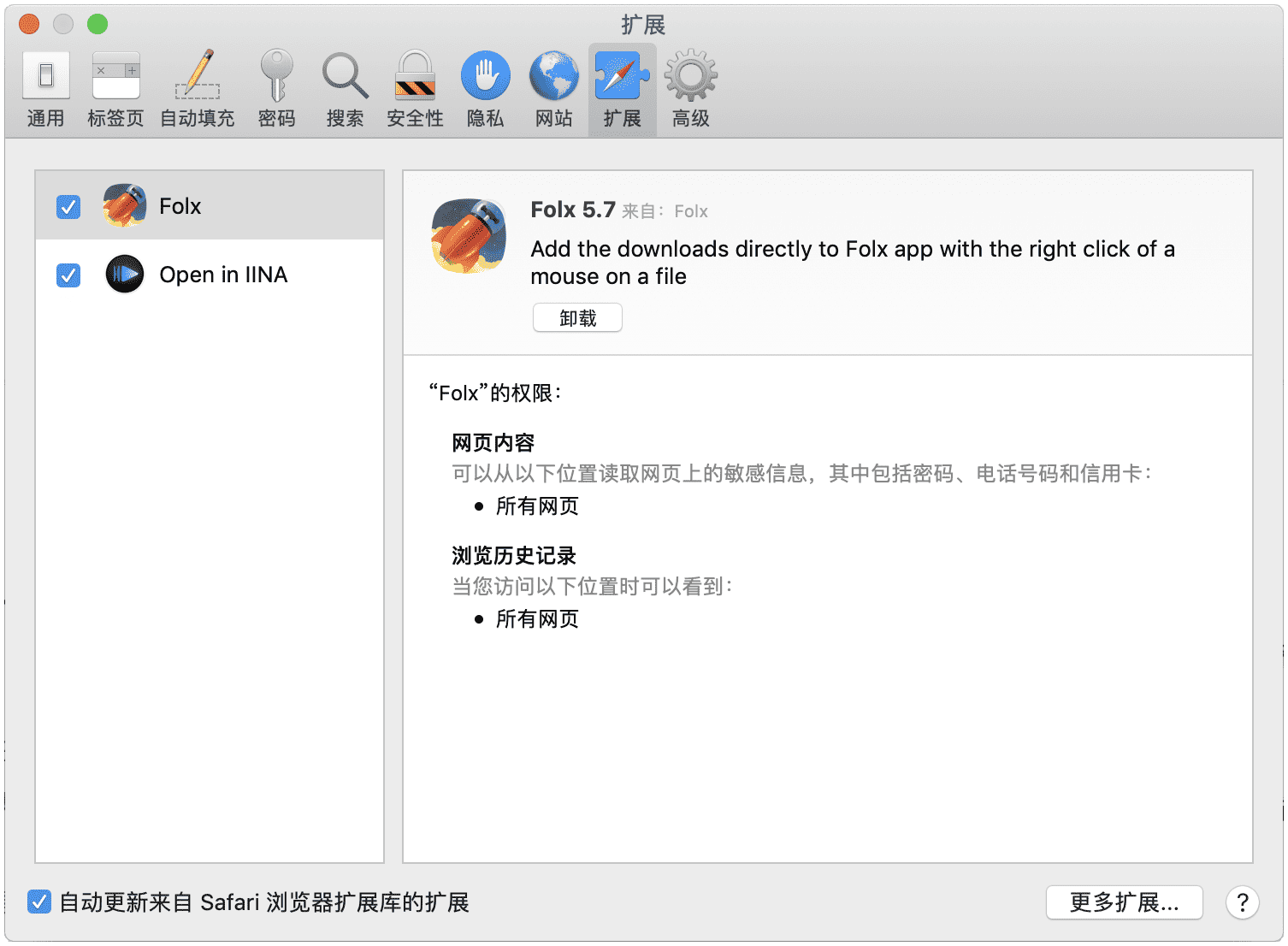Click the Open in IINA play icon

[125, 275]
